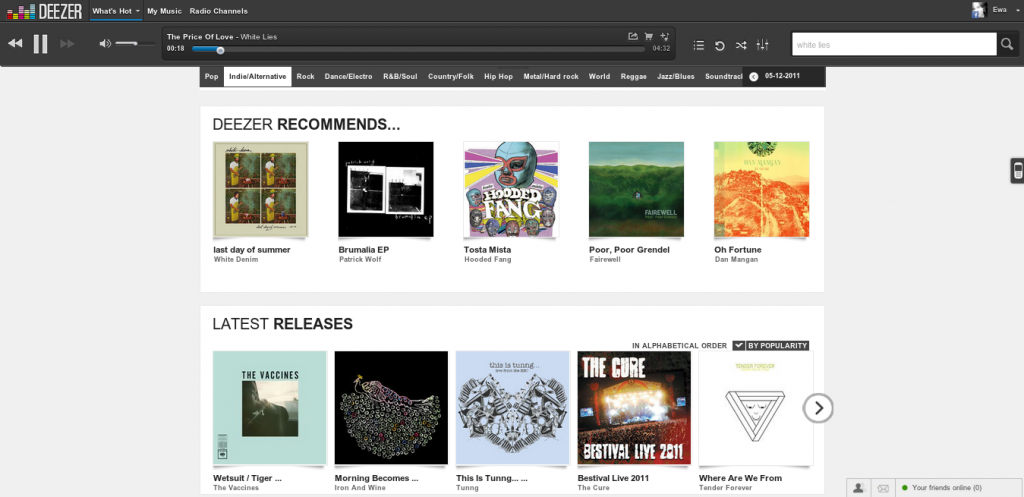The image size is (1024, 497).
Task: Select the Country/Folk genre tab
Action: coord(451,76)
